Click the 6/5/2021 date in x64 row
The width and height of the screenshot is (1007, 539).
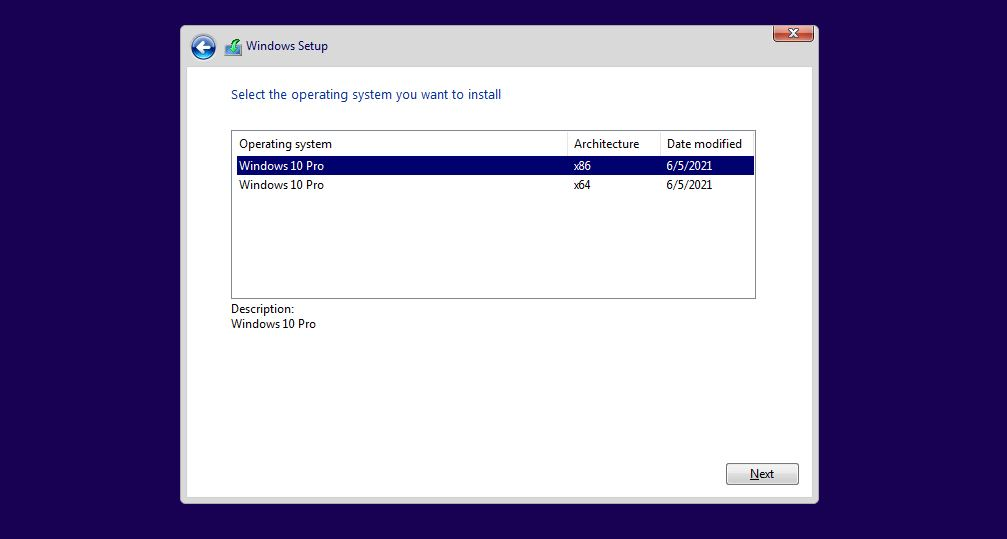click(x=689, y=185)
